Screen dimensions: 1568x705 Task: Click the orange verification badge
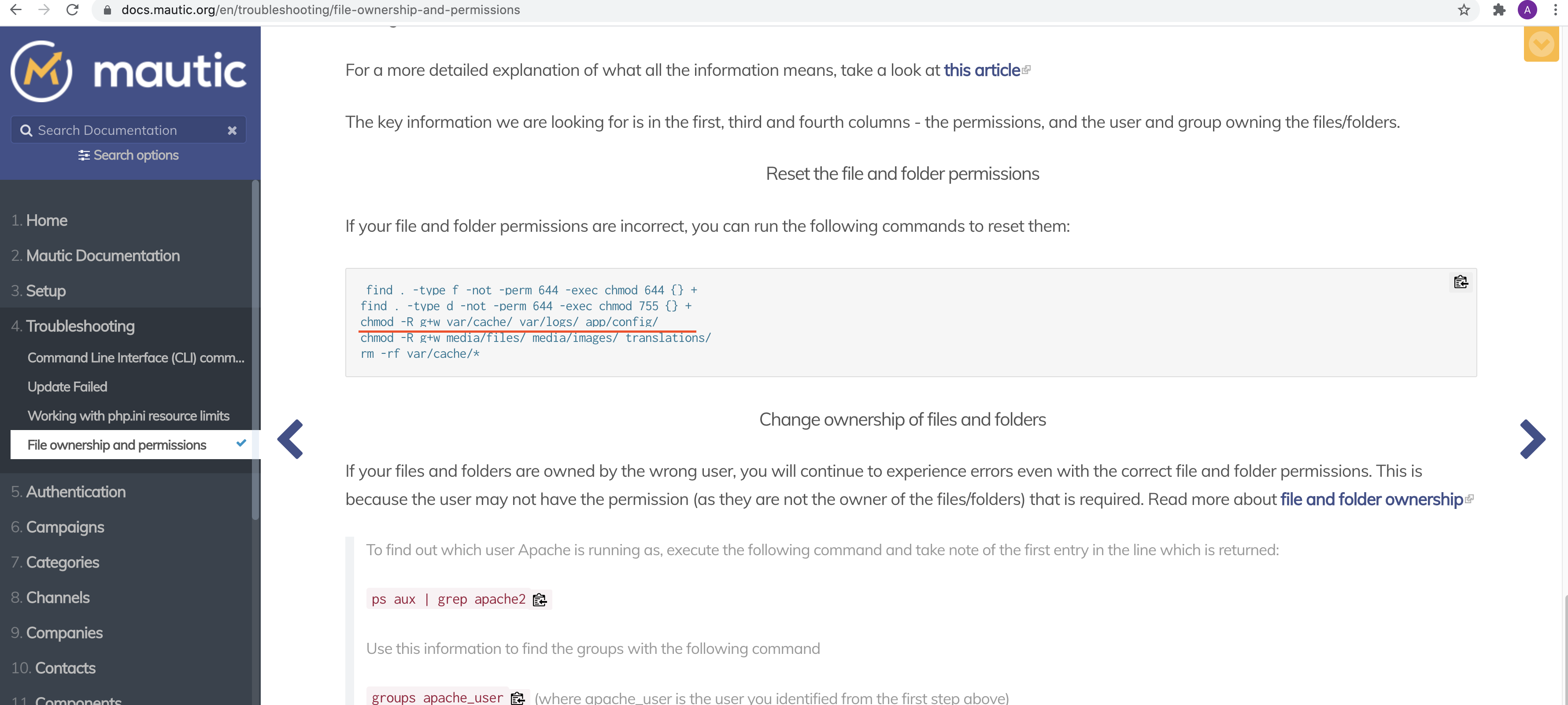(1541, 44)
